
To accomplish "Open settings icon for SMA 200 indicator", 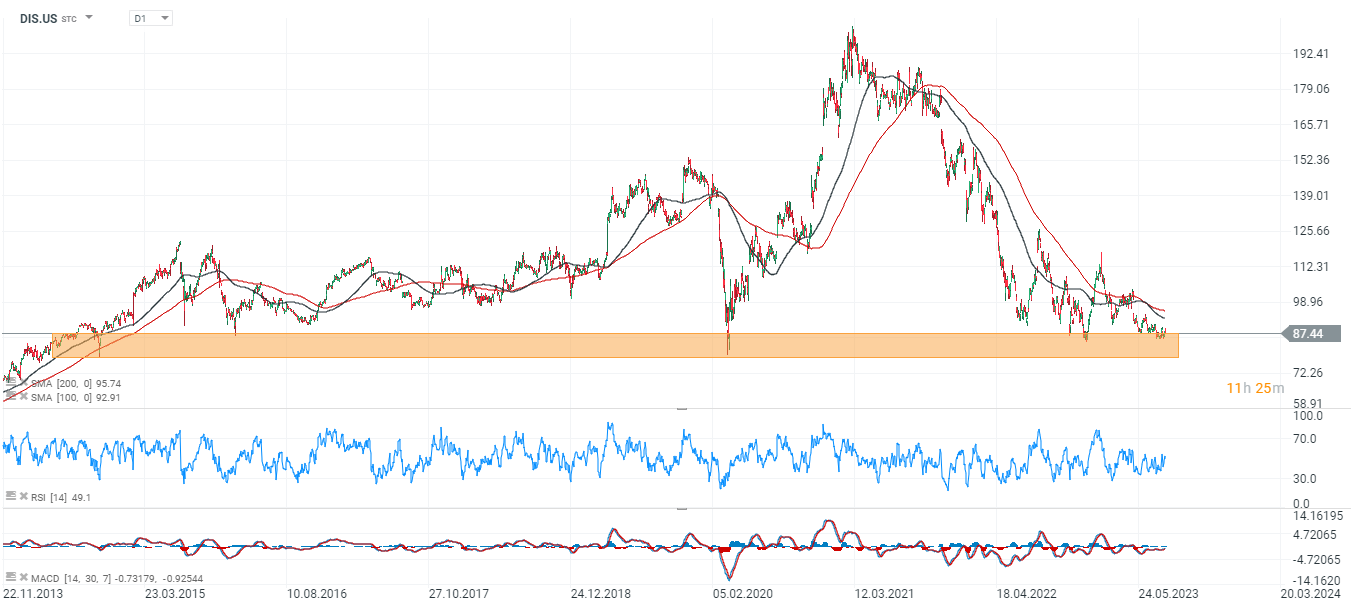I will (10, 382).
